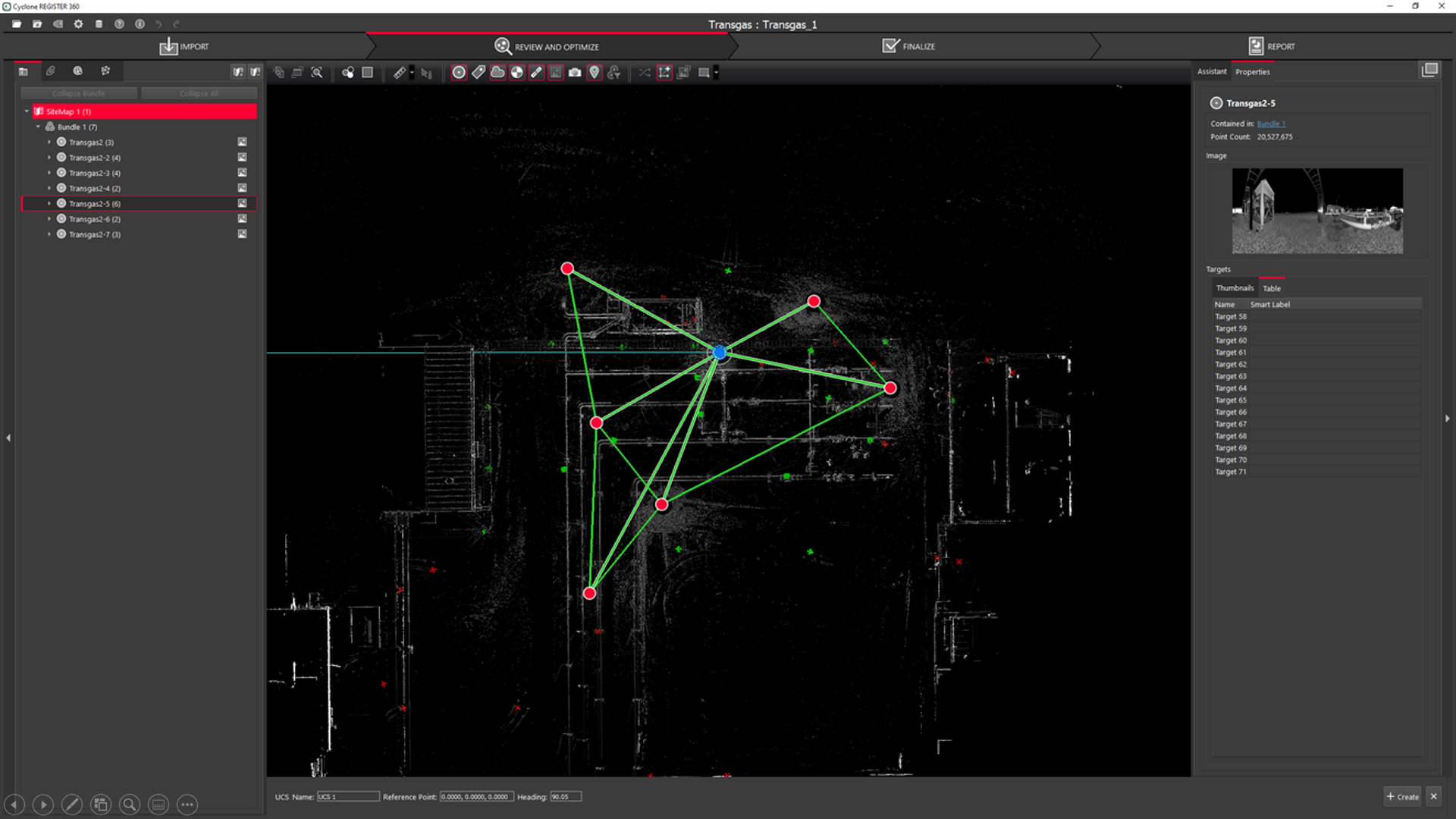Image resolution: width=1456 pixels, height=819 pixels.
Task: Go to the Finalize workflow step
Action: point(909,46)
